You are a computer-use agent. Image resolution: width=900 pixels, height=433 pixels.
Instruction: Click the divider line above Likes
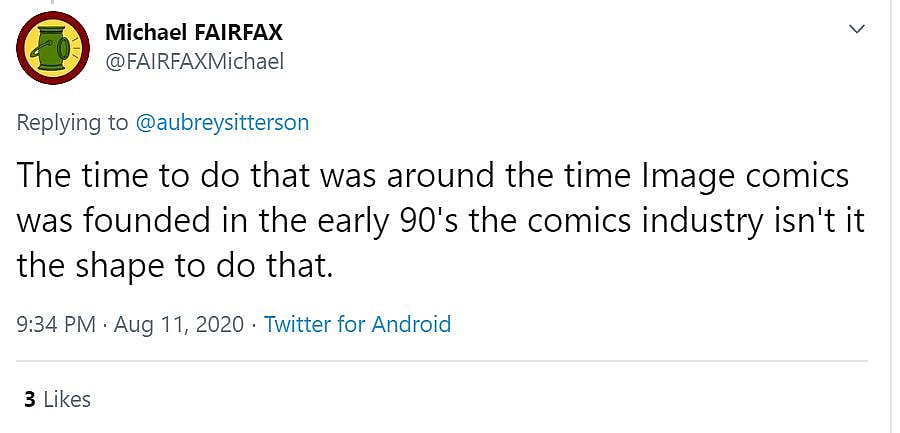click(x=440, y=361)
